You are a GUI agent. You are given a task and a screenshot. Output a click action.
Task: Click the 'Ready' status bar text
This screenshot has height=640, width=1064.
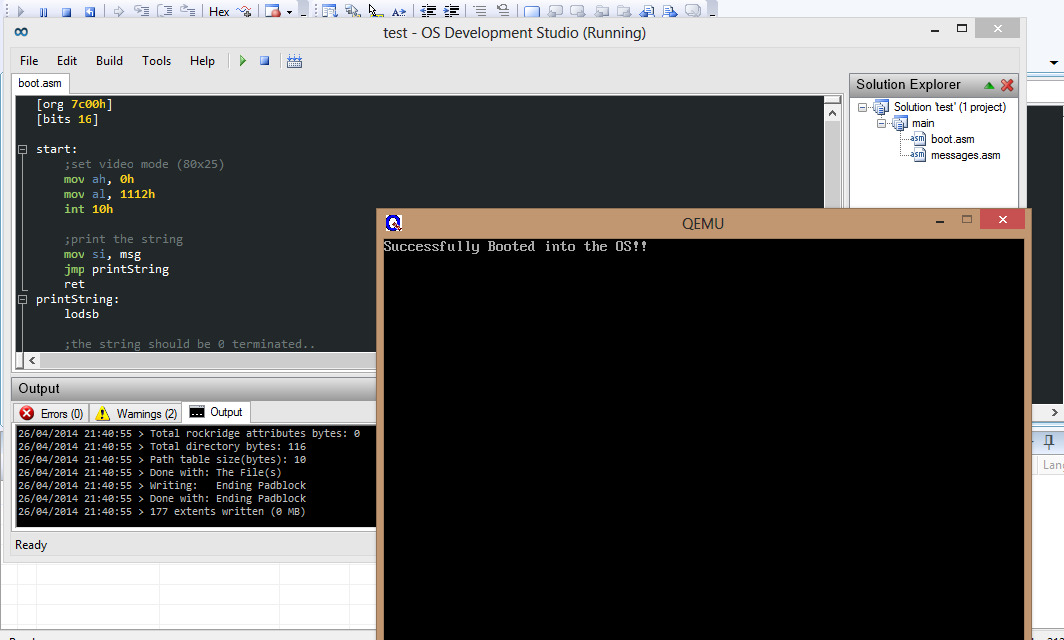click(31, 545)
